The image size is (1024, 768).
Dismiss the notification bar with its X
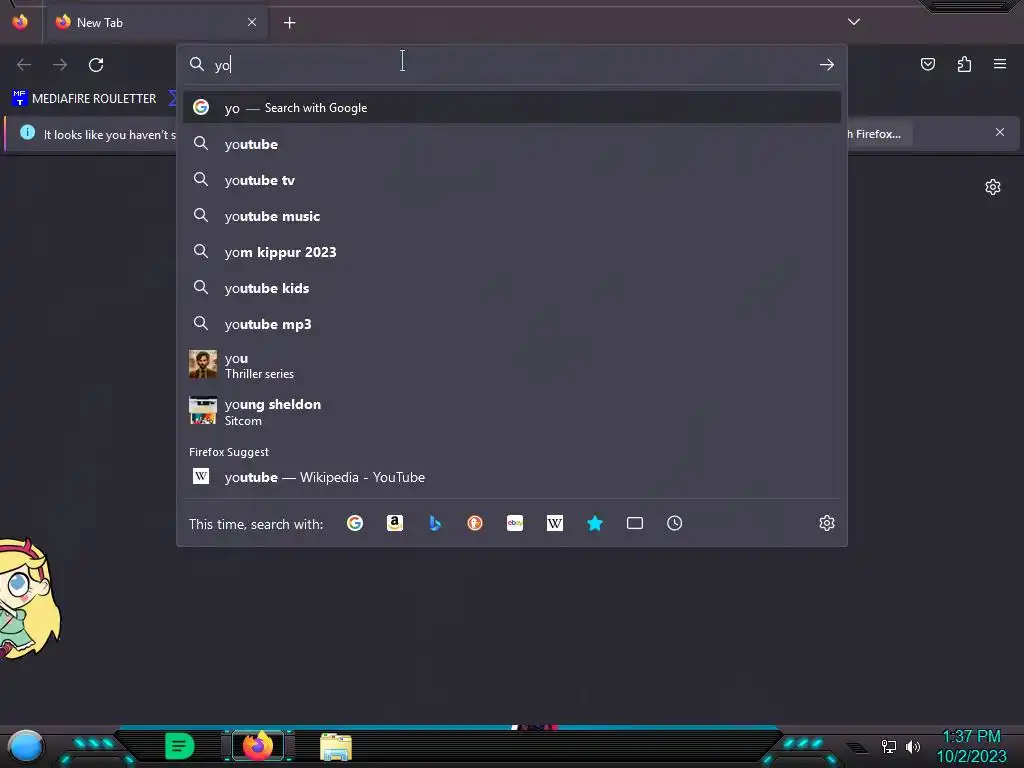[x=1000, y=133]
